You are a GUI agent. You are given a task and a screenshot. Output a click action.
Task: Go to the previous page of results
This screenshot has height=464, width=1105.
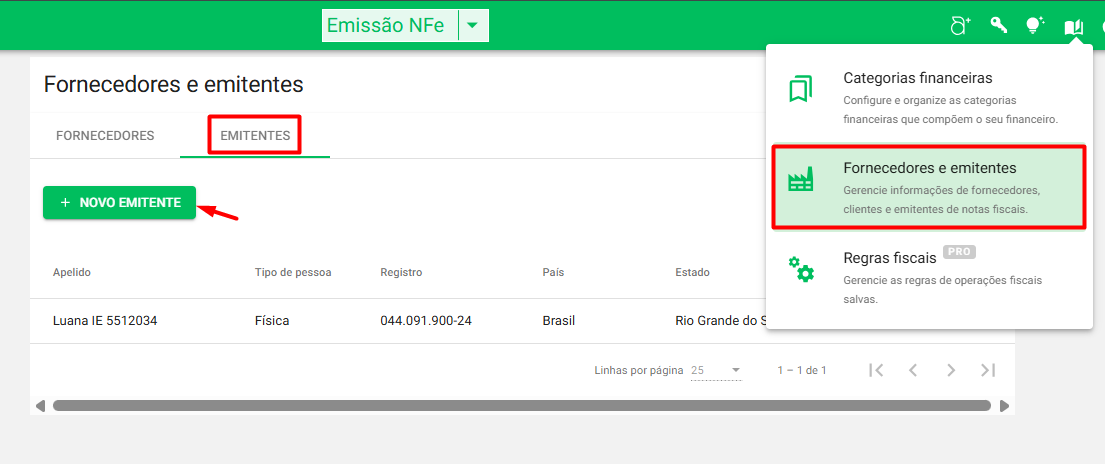(x=913, y=370)
